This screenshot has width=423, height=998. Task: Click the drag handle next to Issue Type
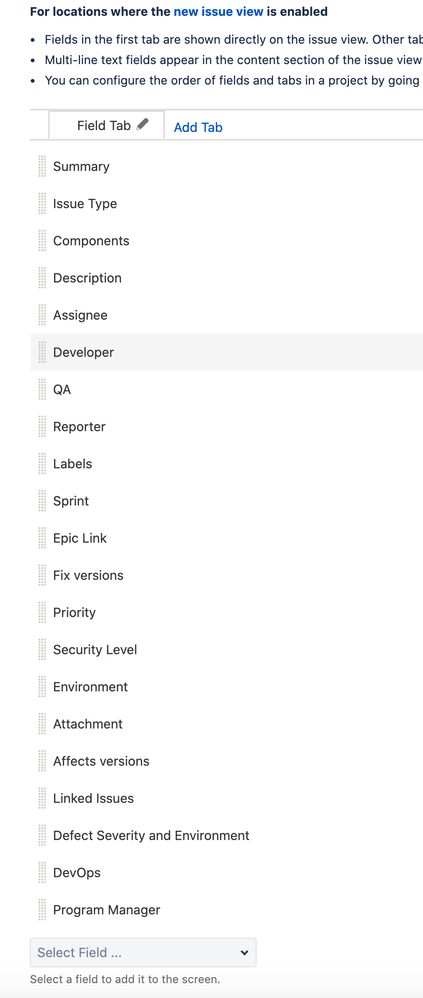pos(42,204)
